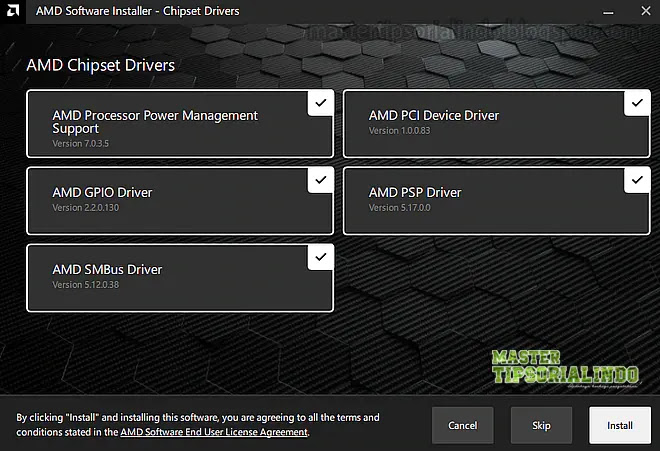Select the 'Version 5.12.0.38' text

[85, 285]
